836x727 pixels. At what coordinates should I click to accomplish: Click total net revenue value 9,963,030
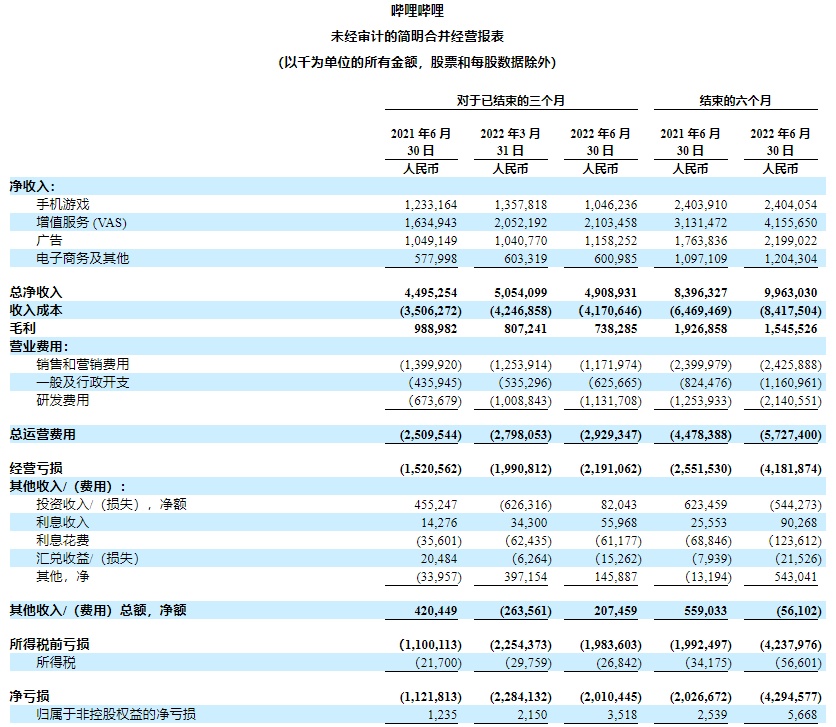[791, 293]
